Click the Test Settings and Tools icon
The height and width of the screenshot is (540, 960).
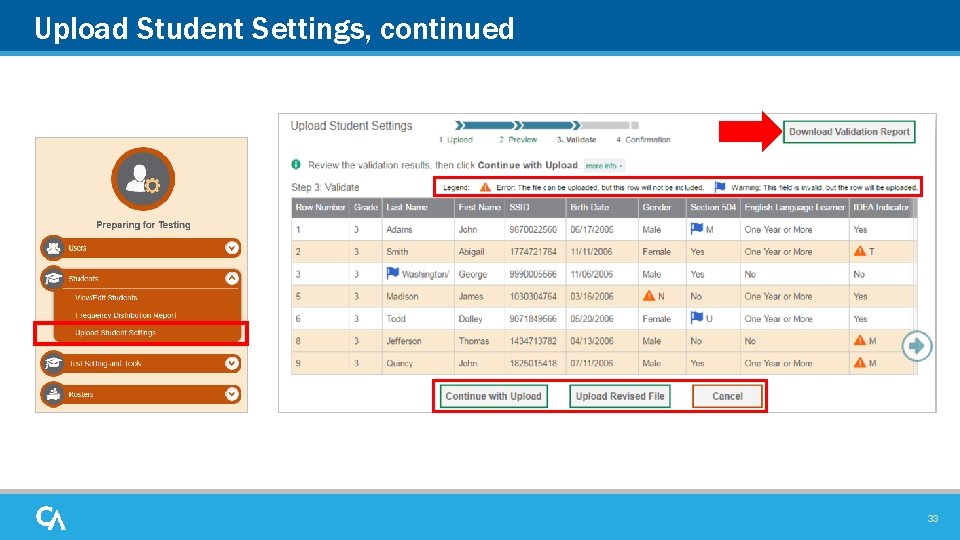[53, 363]
